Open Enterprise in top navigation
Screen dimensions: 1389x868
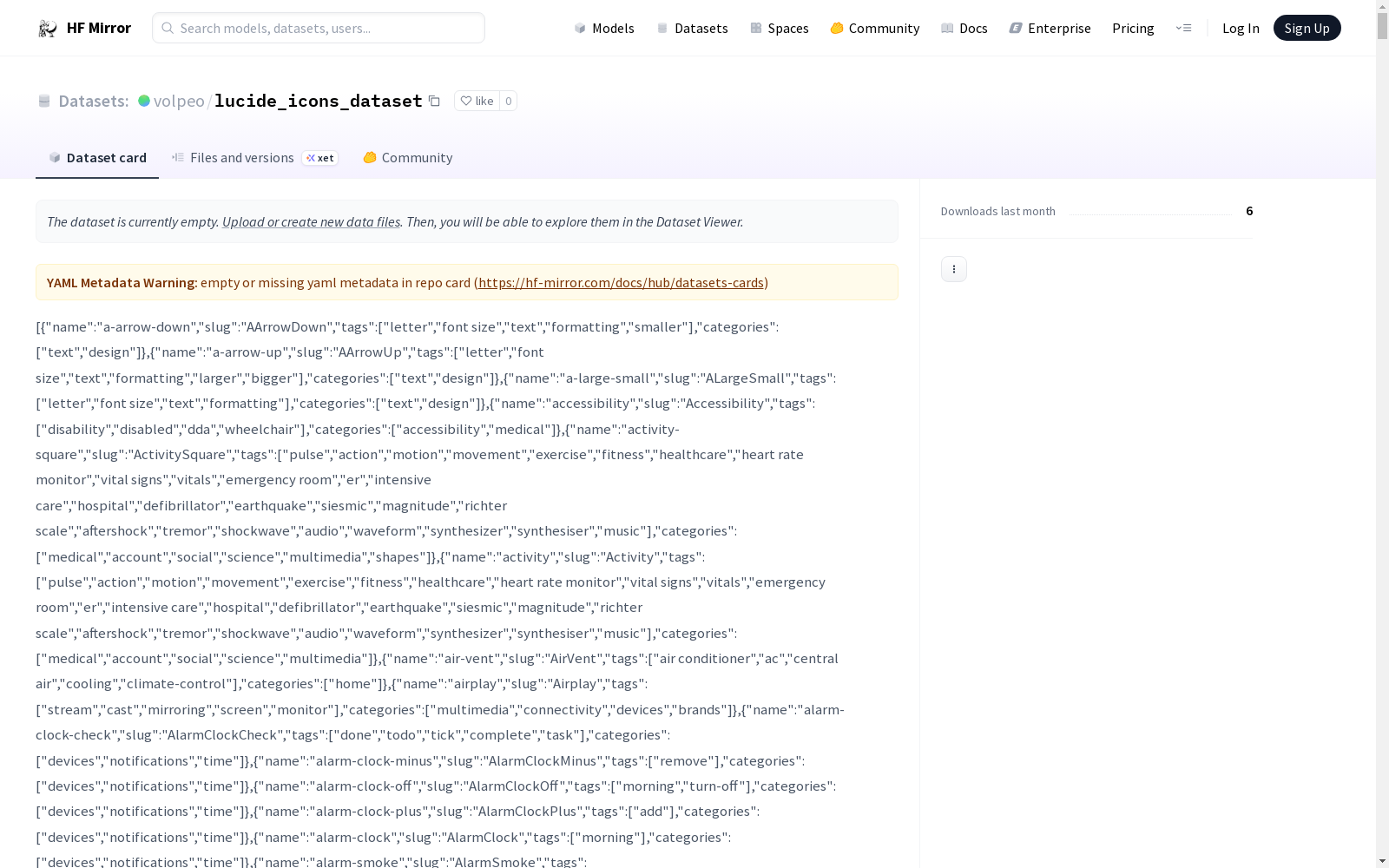tap(1050, 28)
